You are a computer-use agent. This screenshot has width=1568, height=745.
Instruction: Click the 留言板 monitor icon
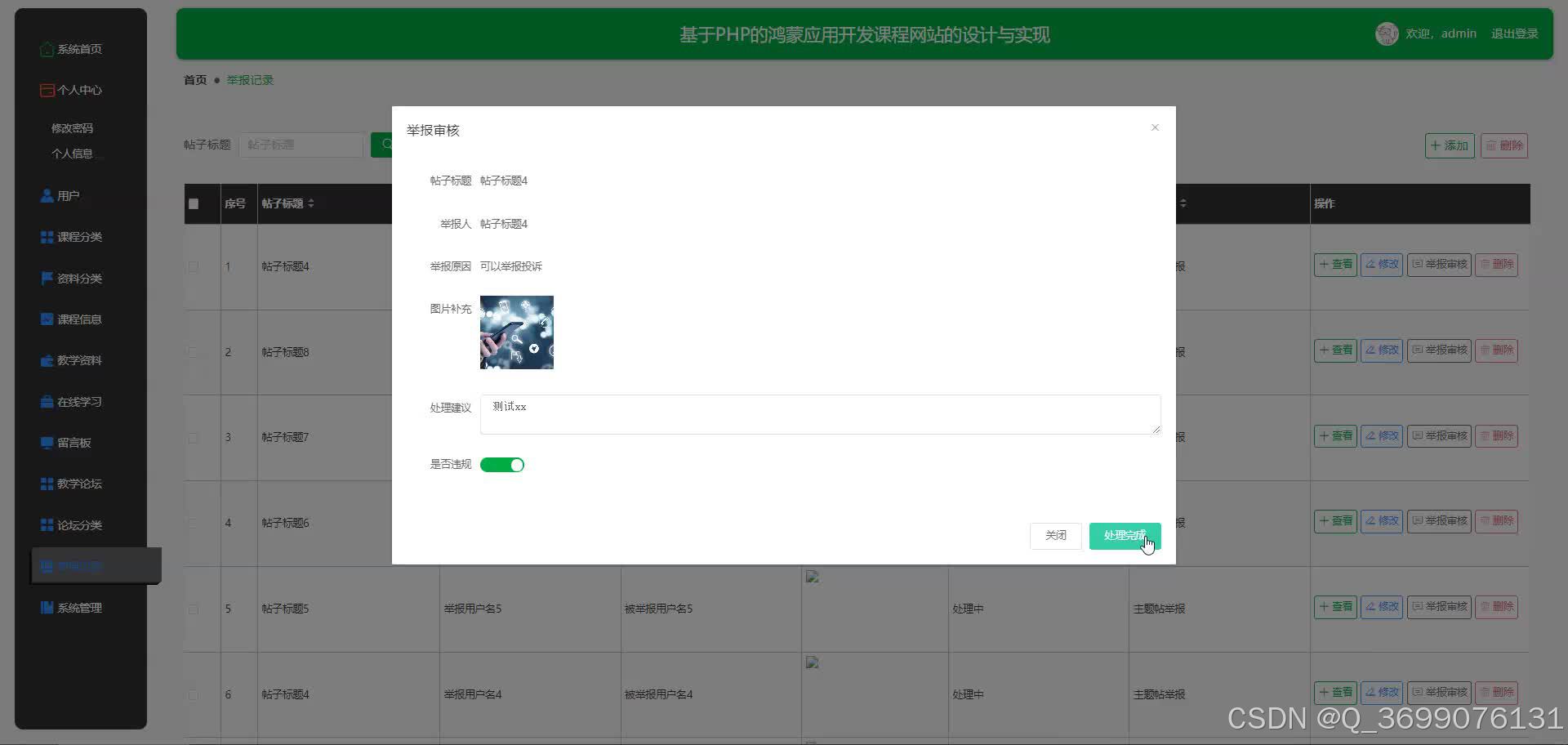47,443
